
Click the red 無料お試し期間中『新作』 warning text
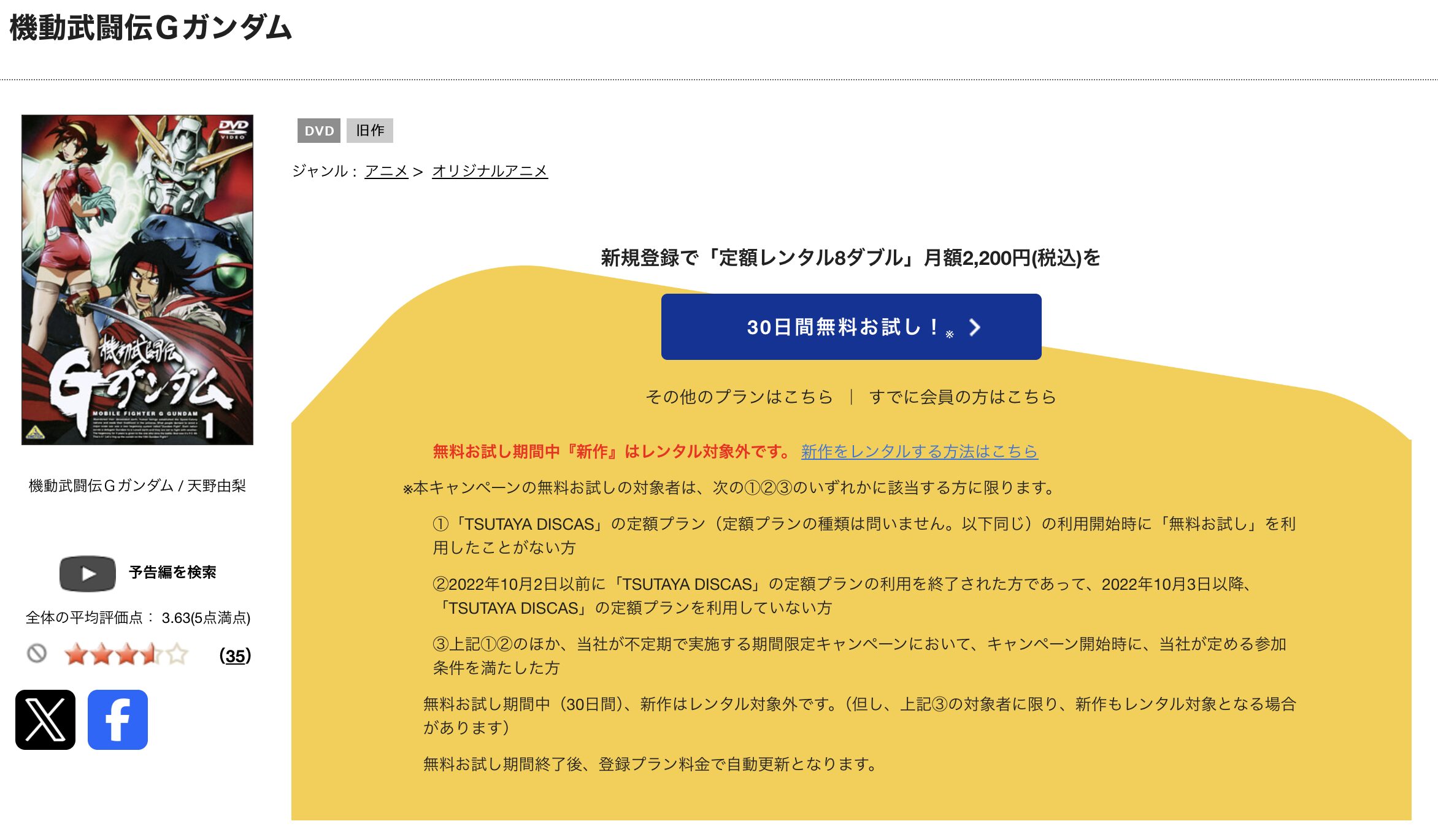tap(612, 451)
